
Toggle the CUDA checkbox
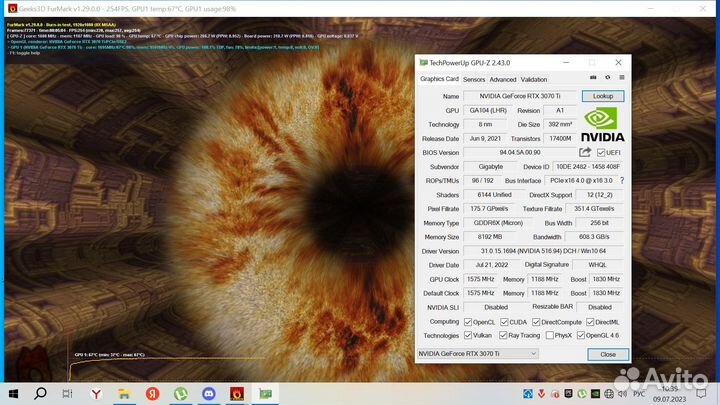(x=504, y=322)
